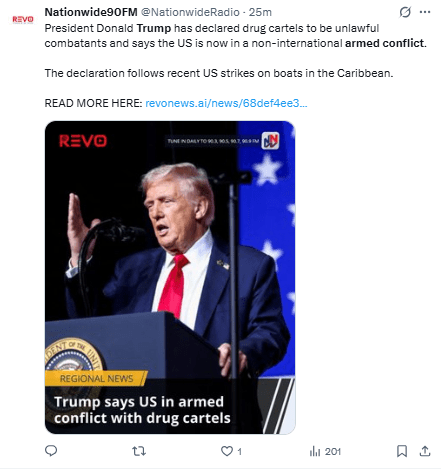The height and width of the screenshot is (469, 441).
Task: Open the Trump news image thumbnail
Action: click(170, 277)
